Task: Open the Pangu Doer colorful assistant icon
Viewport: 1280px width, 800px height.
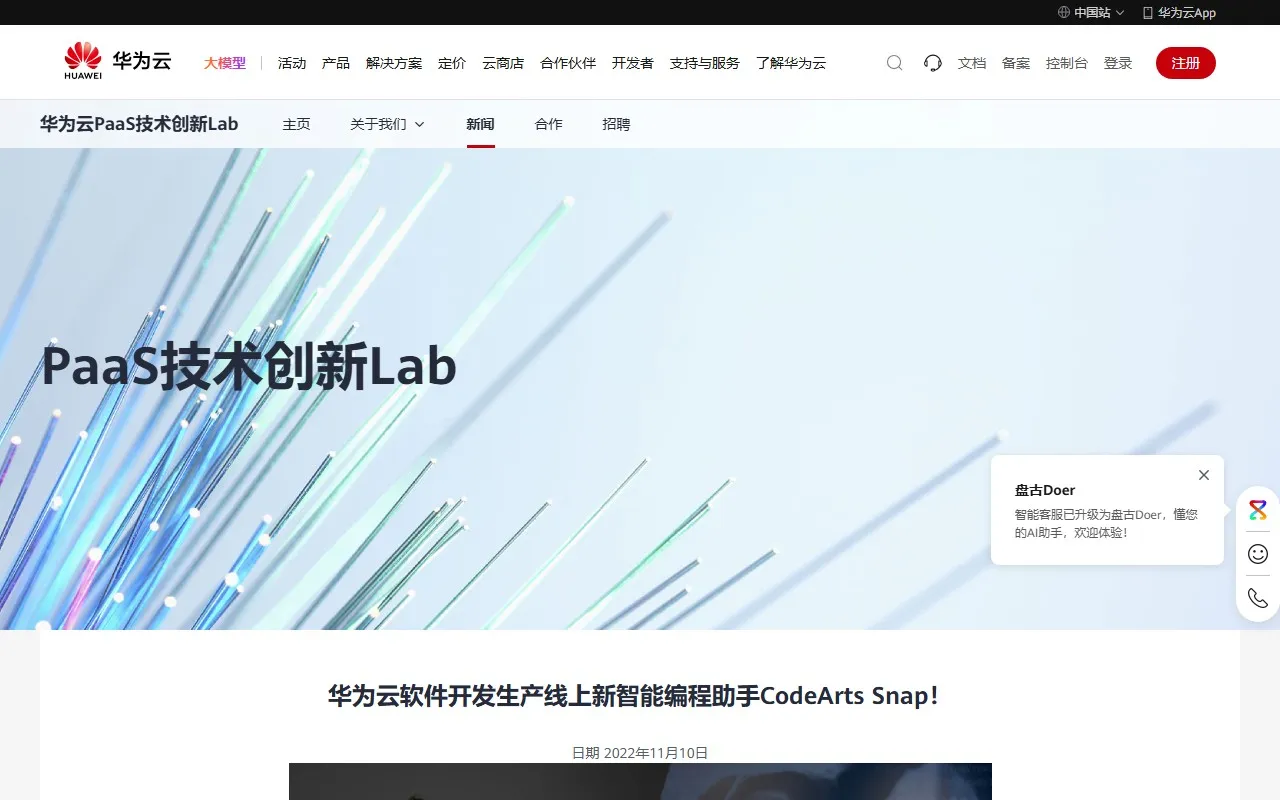Action: 1258,510
